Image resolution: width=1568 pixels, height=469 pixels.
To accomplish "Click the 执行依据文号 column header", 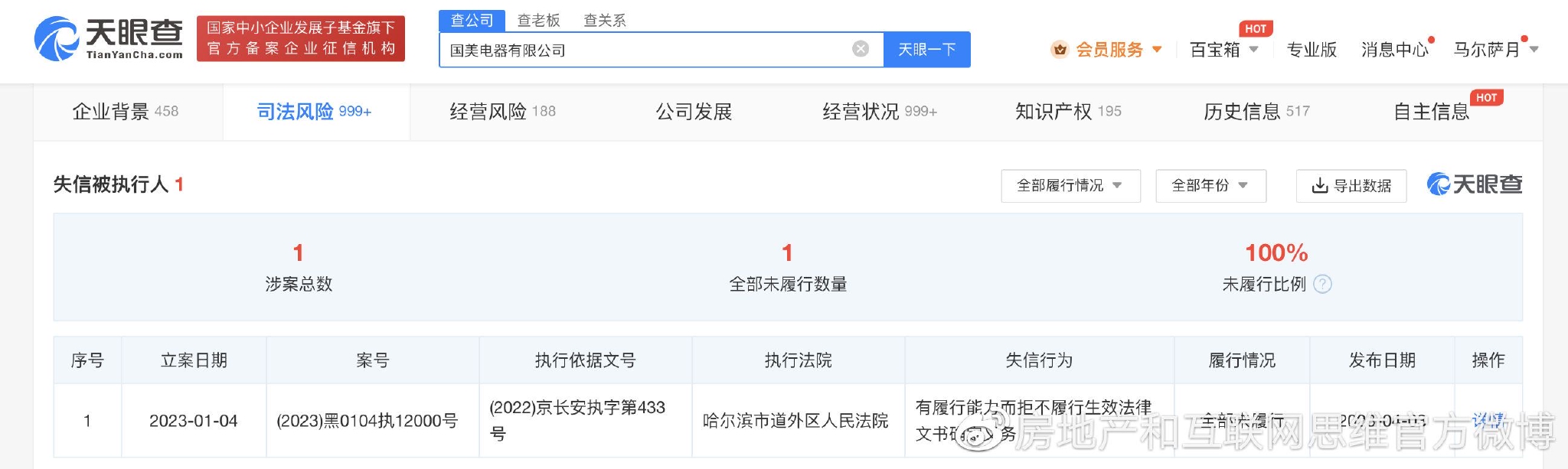I will click(x=586, y=360).
